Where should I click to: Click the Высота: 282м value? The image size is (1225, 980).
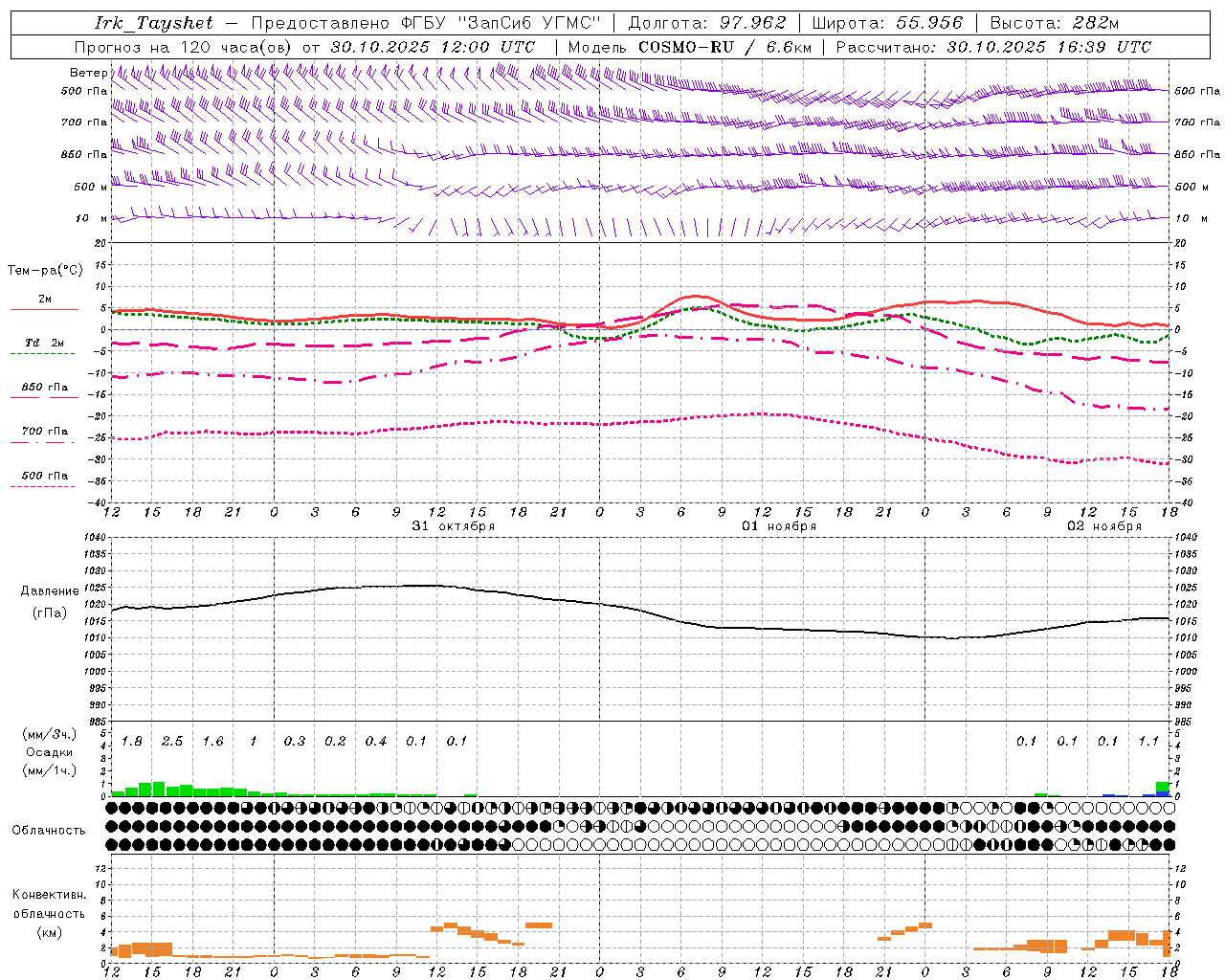(1054, 23)
